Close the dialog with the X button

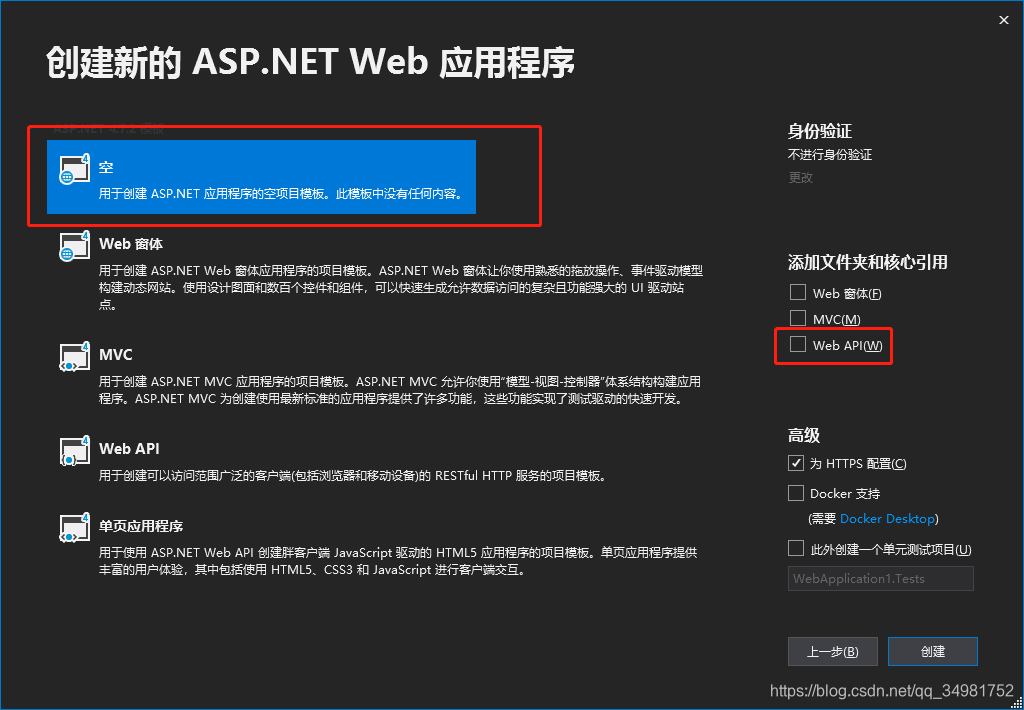point(1004,20)
